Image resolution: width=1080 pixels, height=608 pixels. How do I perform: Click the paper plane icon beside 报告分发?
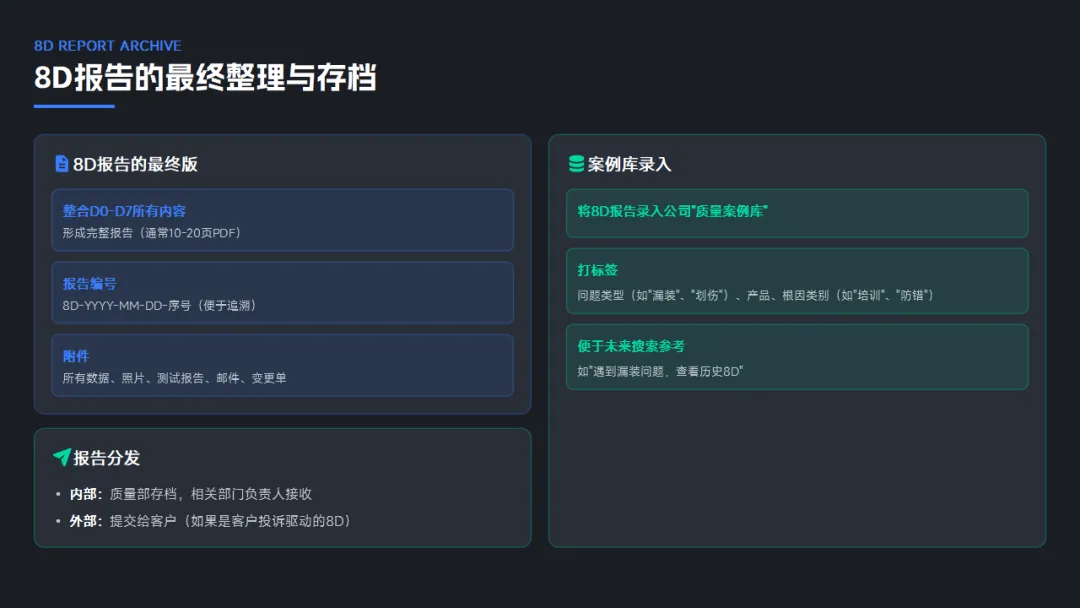click(x=62, y=457)
